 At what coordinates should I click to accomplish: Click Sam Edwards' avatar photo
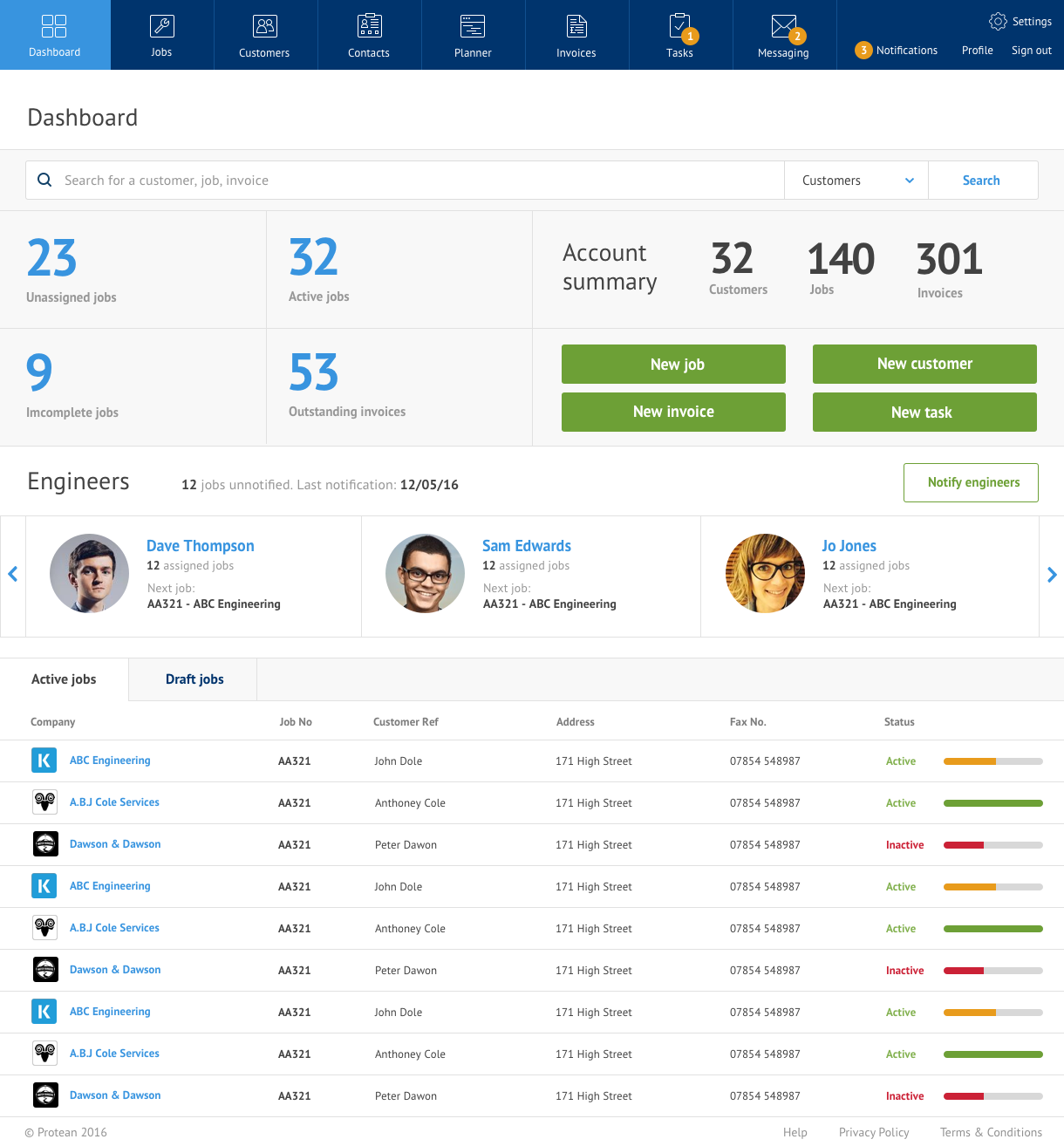[x=425, y=573]
